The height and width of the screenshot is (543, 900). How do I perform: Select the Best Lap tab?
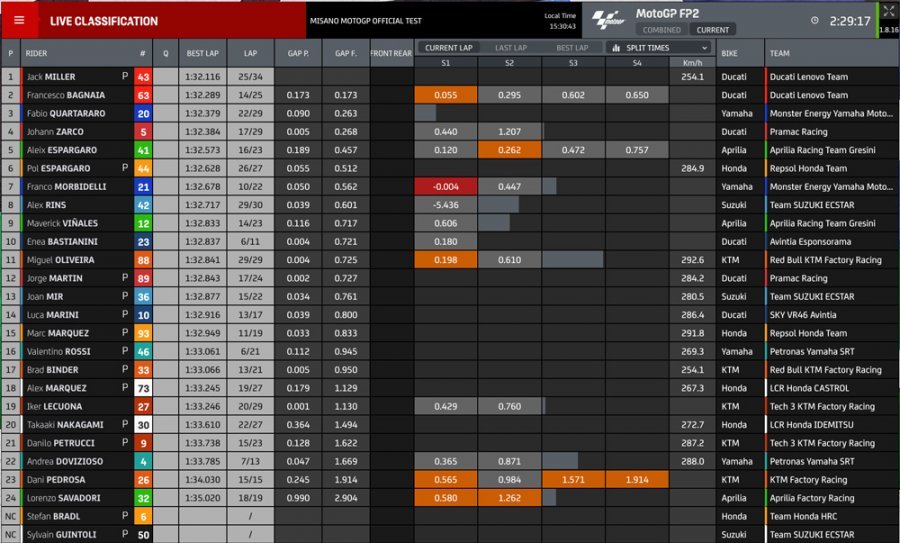(572, 47)
